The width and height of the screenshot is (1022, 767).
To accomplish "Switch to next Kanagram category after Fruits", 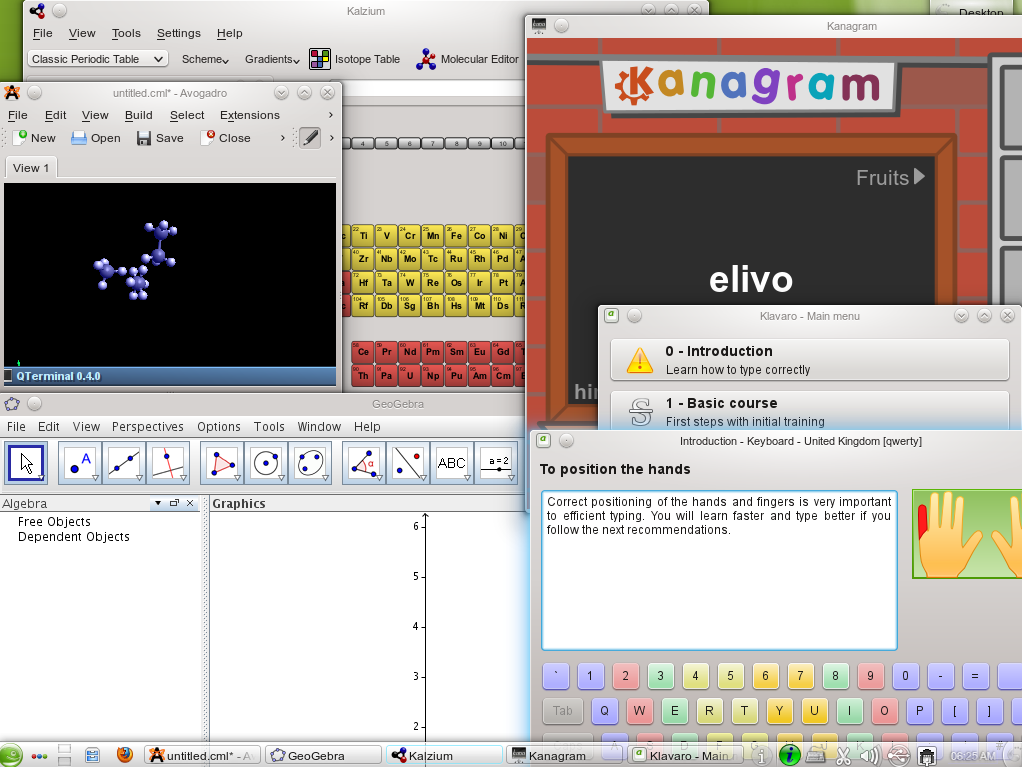I will [x=919, y=177].
